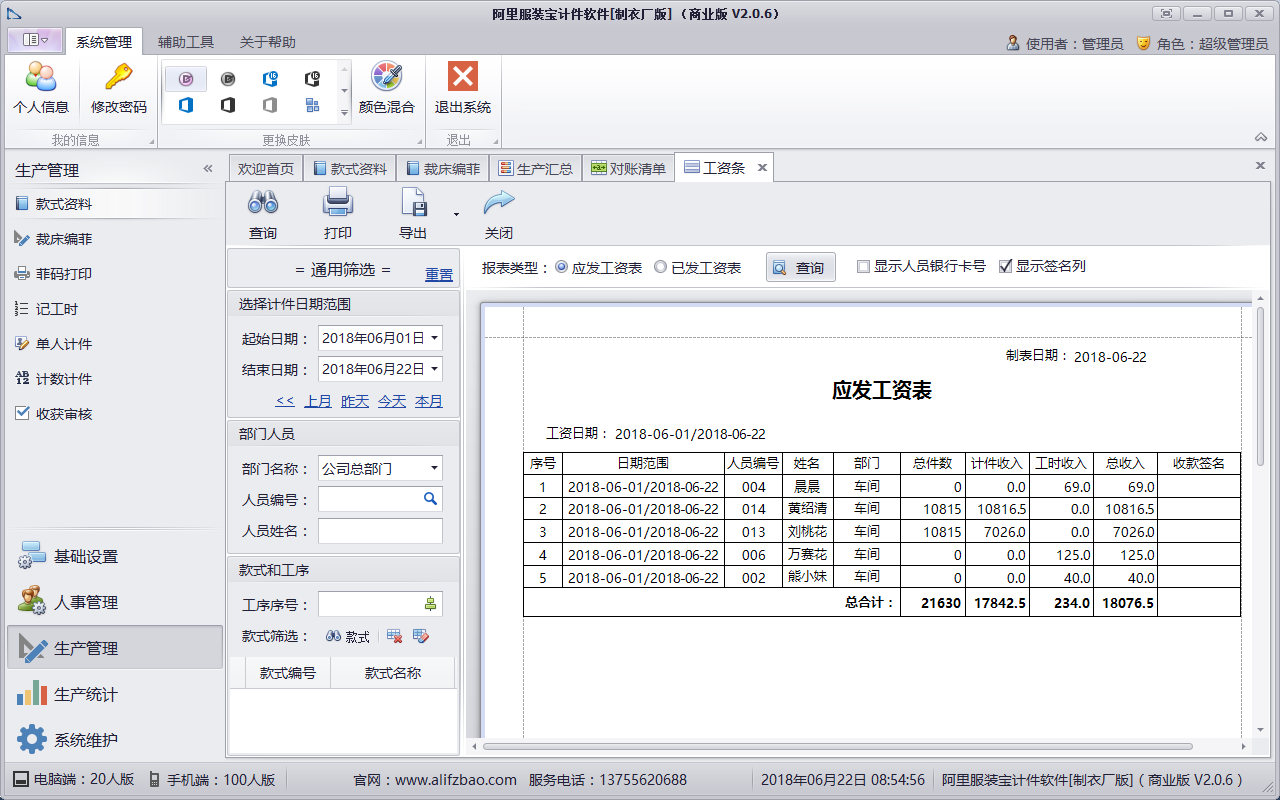Uncheck the 显示签名列 checkbox

pyautogui.click(x=1006, y=267)
